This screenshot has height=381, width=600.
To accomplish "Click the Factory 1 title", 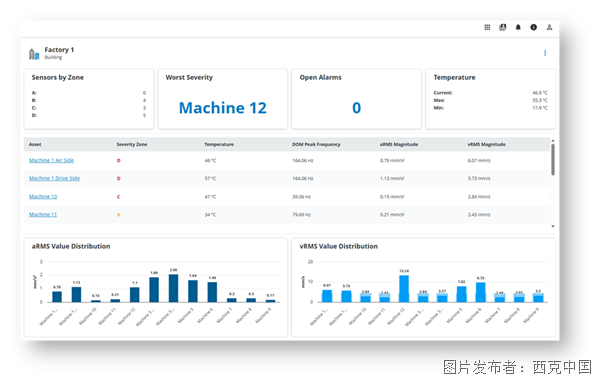I will click(59, 50).
